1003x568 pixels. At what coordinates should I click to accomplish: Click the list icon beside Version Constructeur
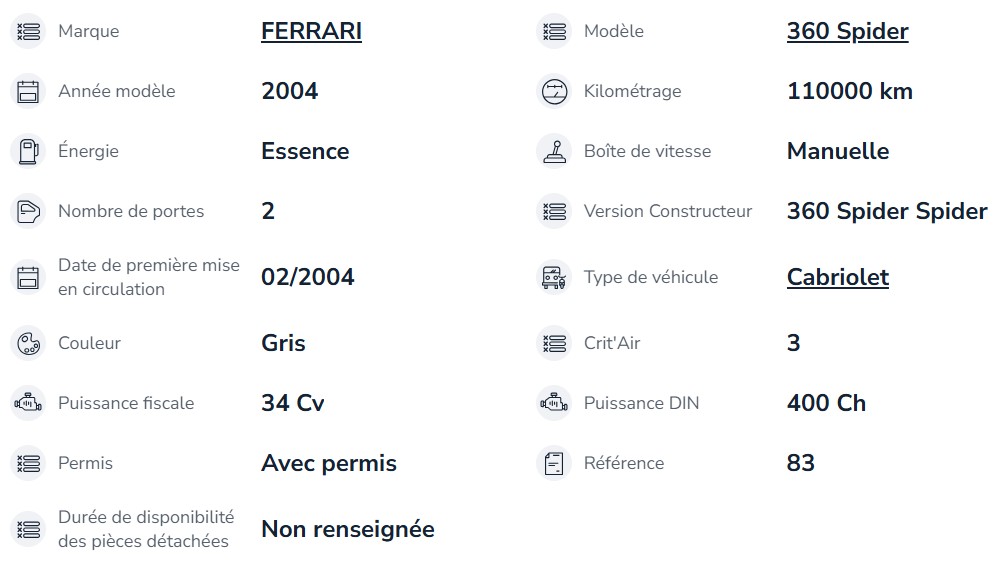click(554, 212)
